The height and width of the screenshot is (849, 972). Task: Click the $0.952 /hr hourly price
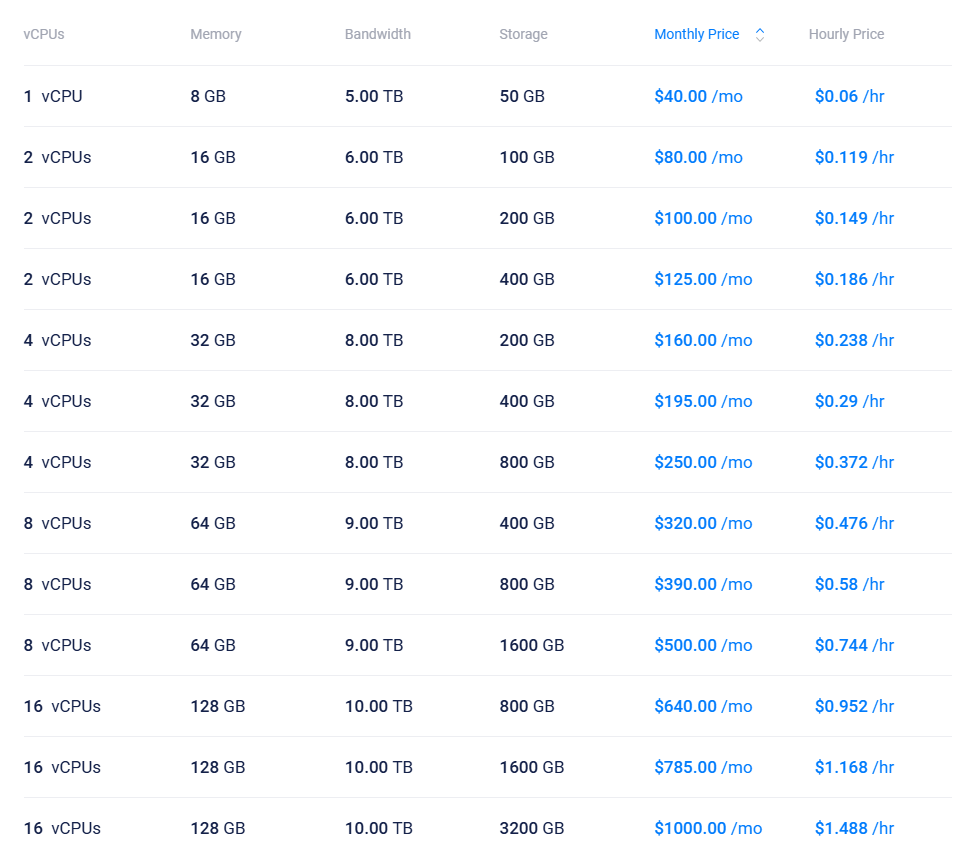[854, 707]
